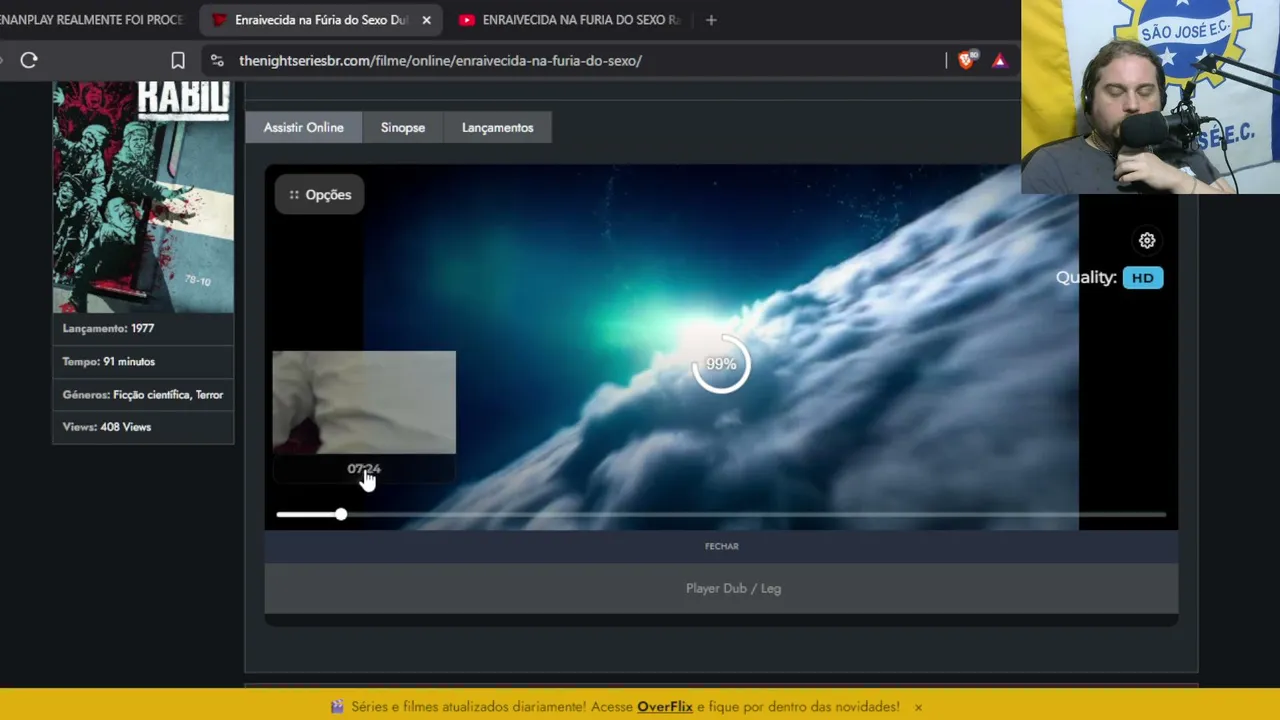Switch to the NANPLAY REALMENTE FOI PROCE tab
Image resolution: width=1280 pixels, height=720 pixels.
pyautogui.click(x=95, y=20)
